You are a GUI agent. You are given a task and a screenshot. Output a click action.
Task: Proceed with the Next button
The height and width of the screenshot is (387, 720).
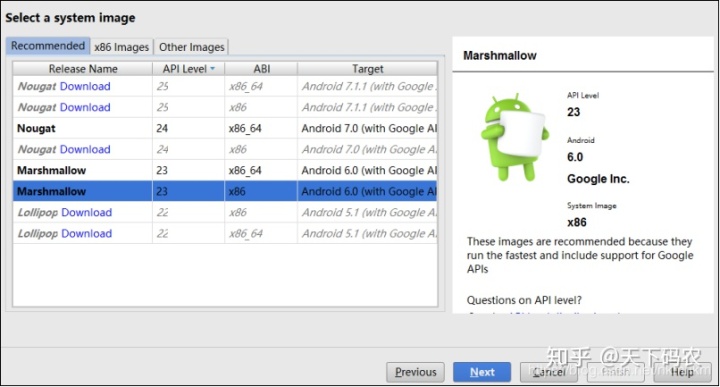point(482,372)
